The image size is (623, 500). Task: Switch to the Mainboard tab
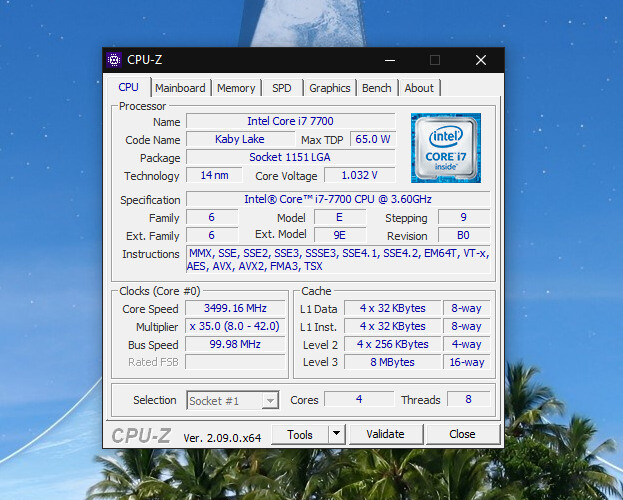[180, 88]
